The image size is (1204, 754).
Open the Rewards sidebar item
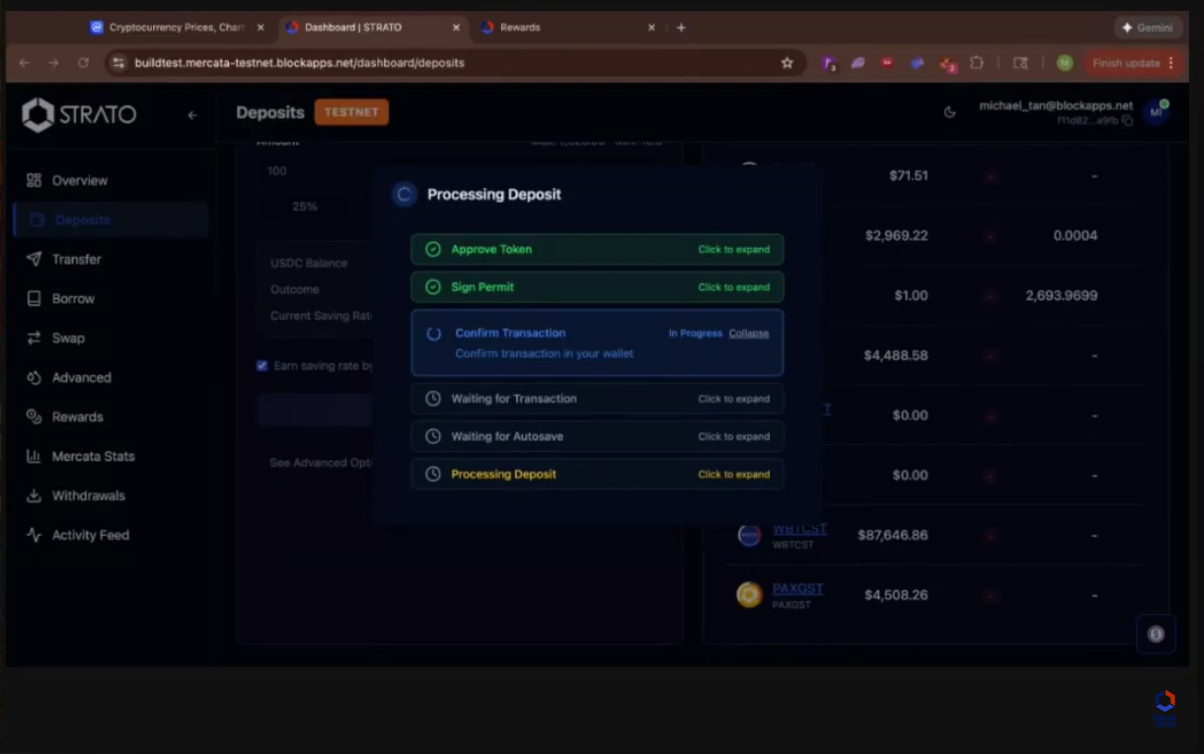tap(77, 417)
